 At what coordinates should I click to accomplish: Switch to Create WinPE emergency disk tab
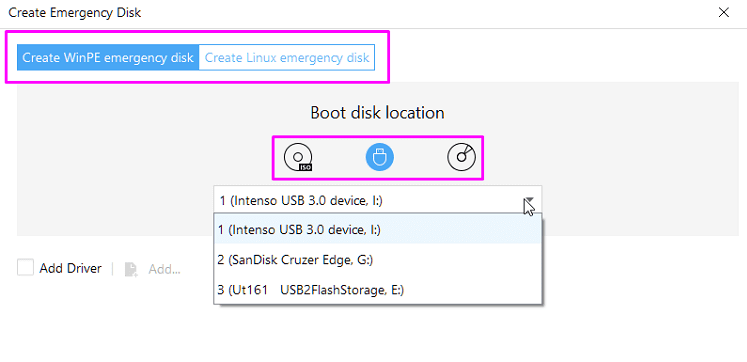pyautogui.click(x=108, y=58)
